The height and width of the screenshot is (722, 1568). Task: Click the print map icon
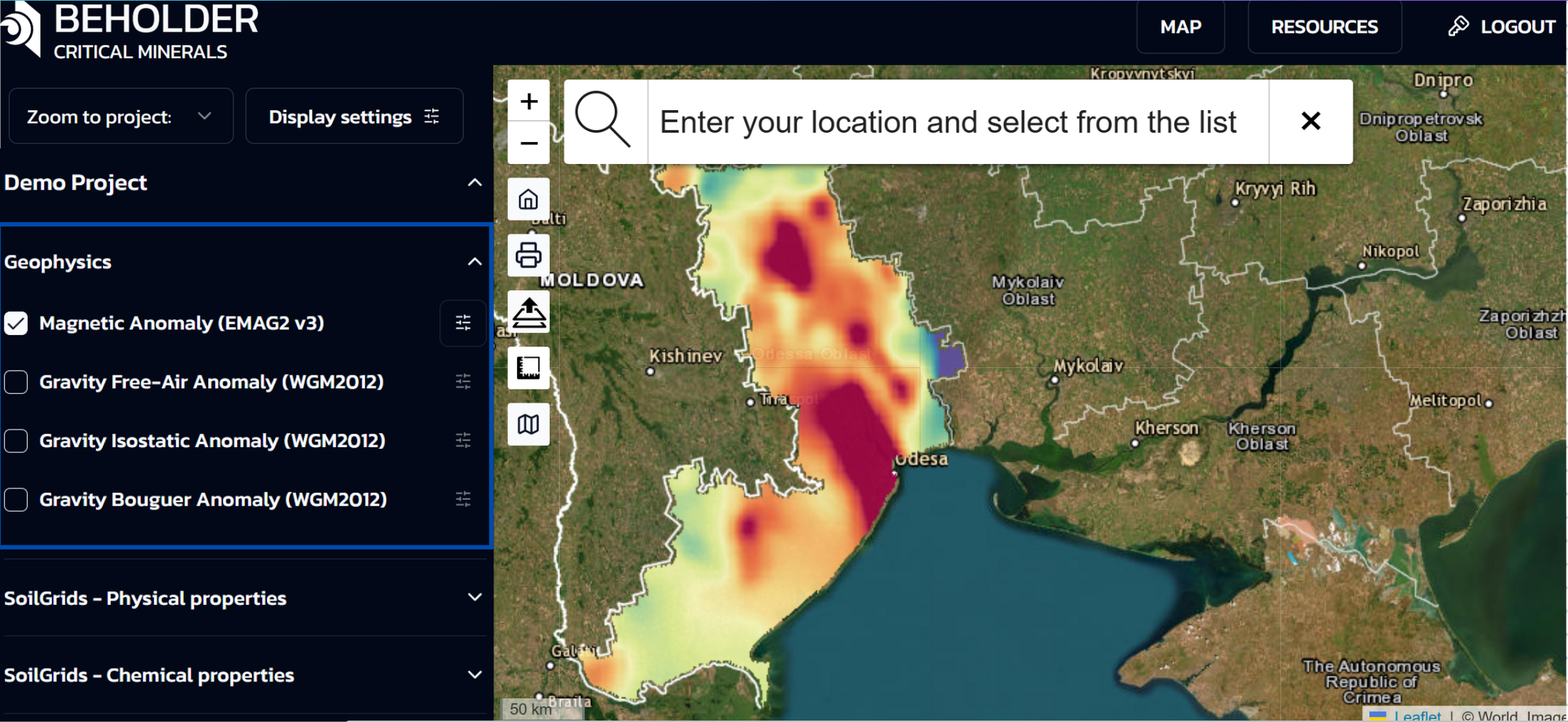528,256
